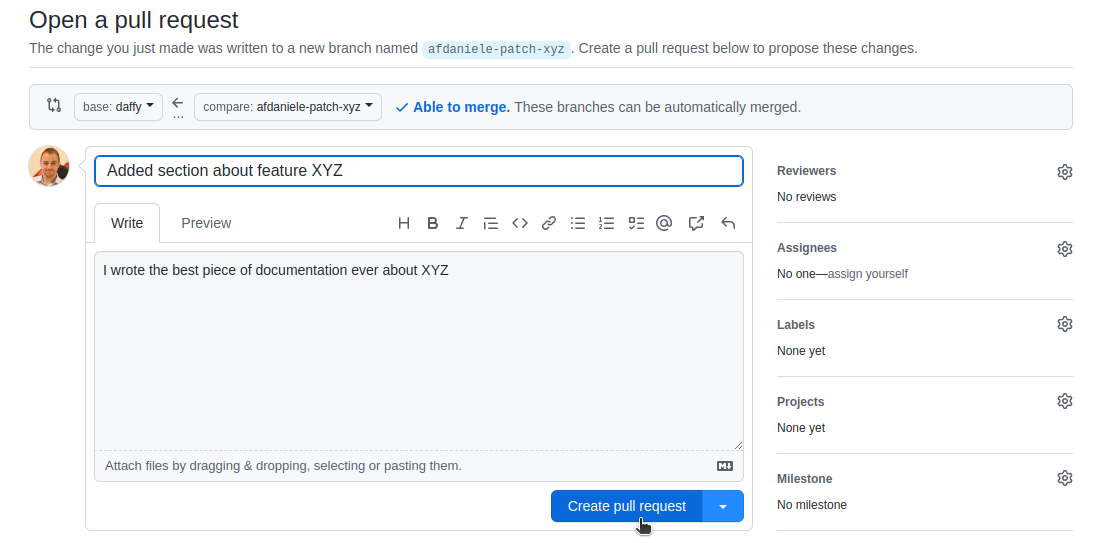Insert a bulleted list icon
This screenshot has width=1103, height=543.
578,223
